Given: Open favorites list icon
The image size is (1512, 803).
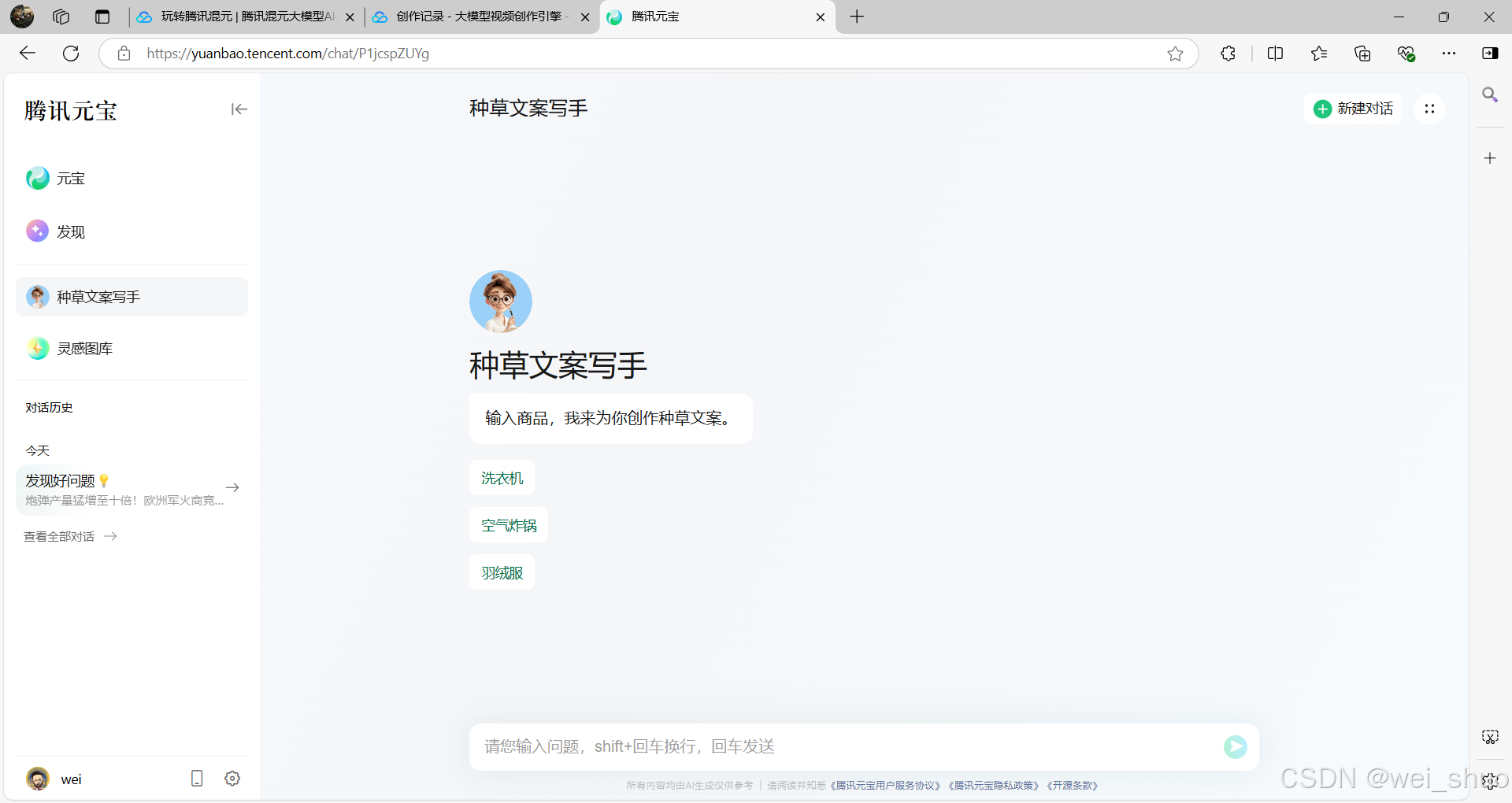Looking at the screenshot, I should tap(1319, 54).
